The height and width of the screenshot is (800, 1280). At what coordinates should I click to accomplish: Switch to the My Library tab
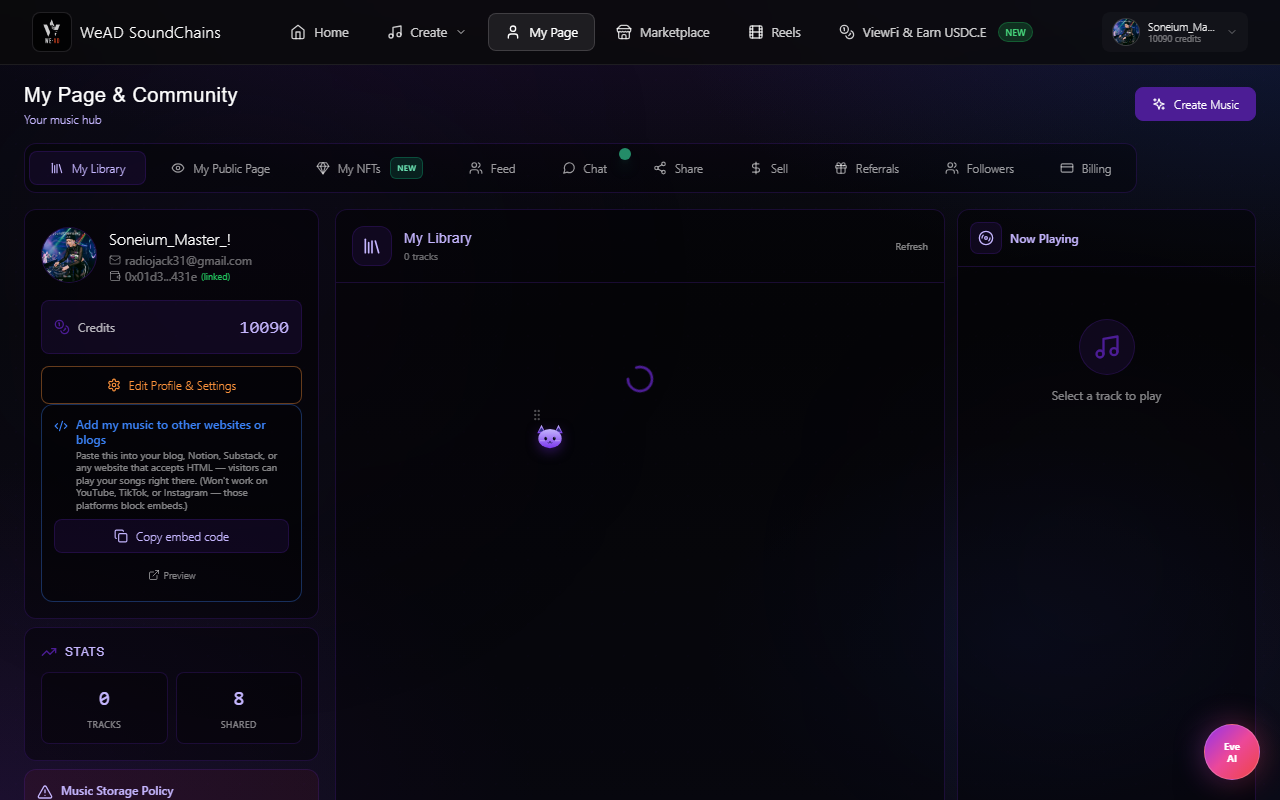coord(88,168)
